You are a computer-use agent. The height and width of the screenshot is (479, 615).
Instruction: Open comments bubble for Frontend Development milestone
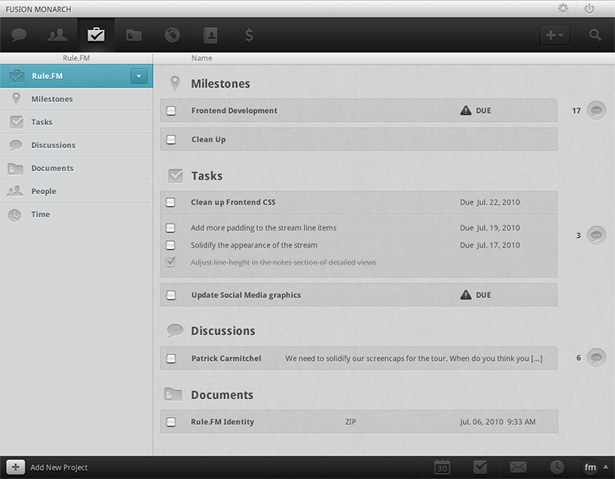click(596, 111)
